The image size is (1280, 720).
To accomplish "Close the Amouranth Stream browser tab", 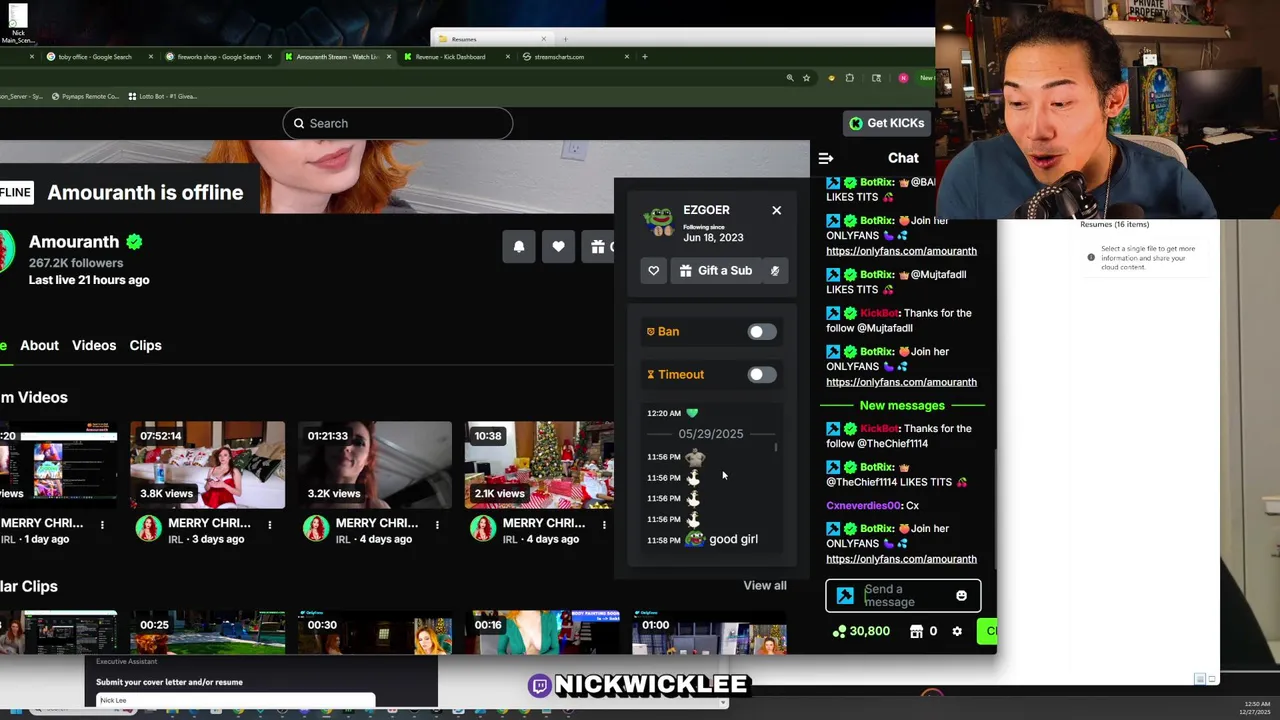I will pos(389,57).
